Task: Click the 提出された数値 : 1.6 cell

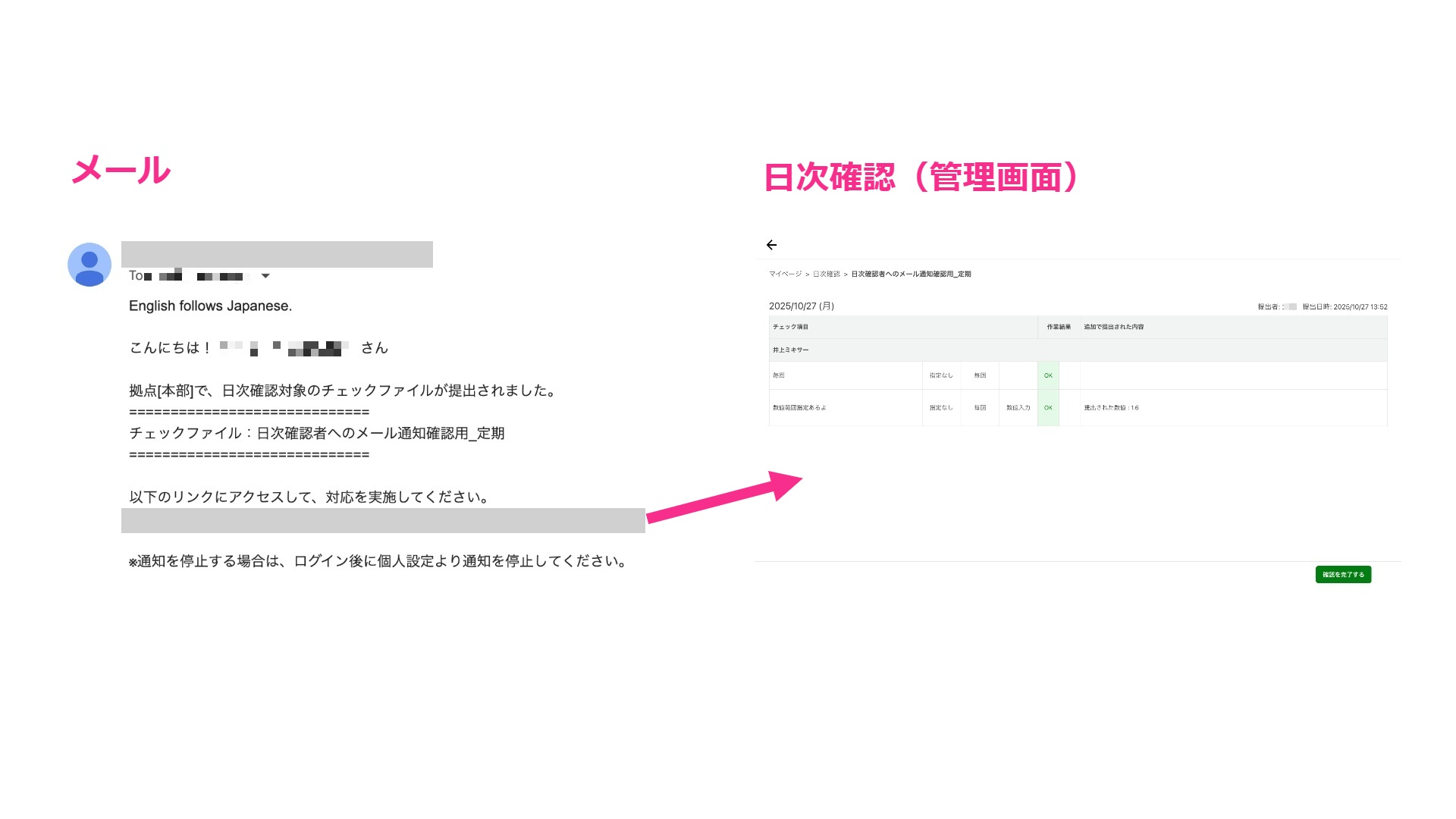Action: [x=1111, y=408]
